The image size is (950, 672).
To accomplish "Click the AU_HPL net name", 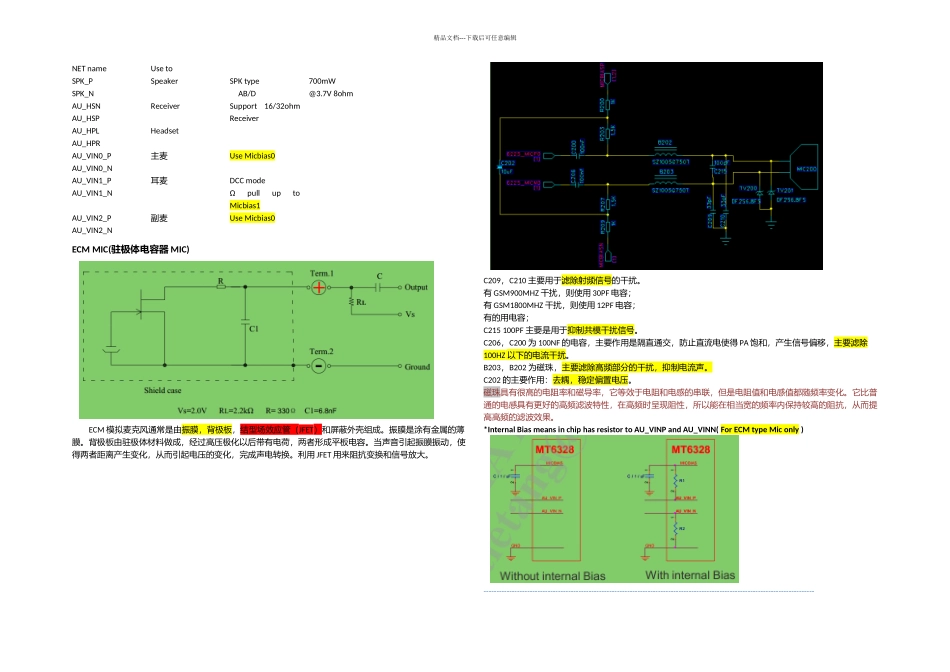I will point(85,131).
